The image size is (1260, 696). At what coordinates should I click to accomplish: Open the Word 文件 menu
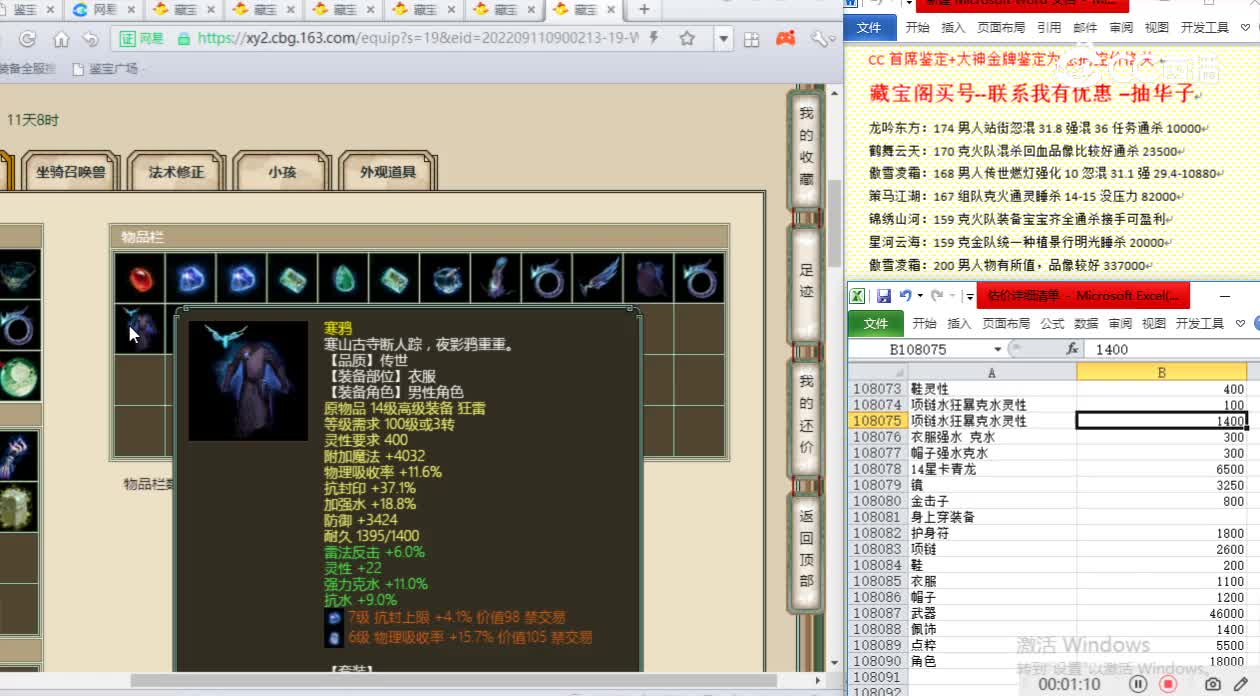click(869, 28)
